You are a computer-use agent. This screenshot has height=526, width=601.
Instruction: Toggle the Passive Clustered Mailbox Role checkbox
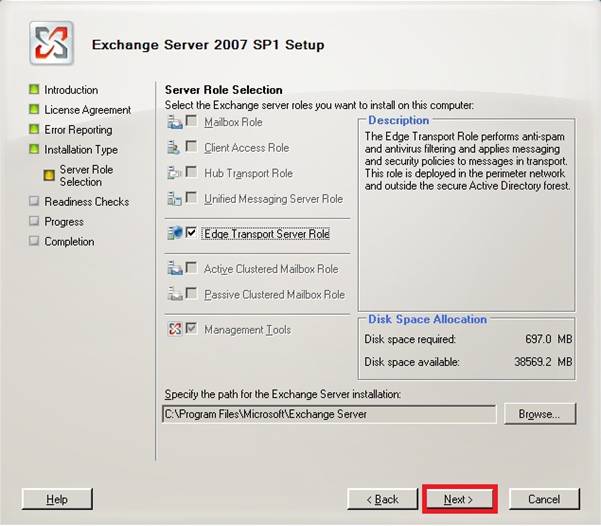[191, 293]
